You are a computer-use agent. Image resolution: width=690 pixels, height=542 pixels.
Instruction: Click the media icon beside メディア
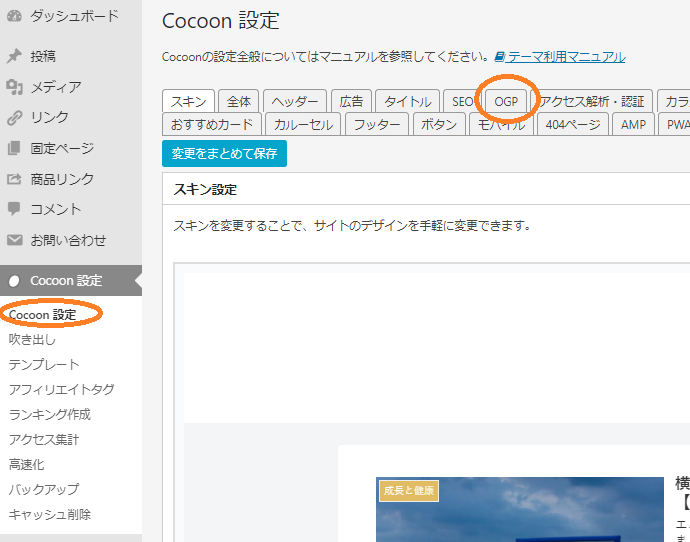point(14,87)
